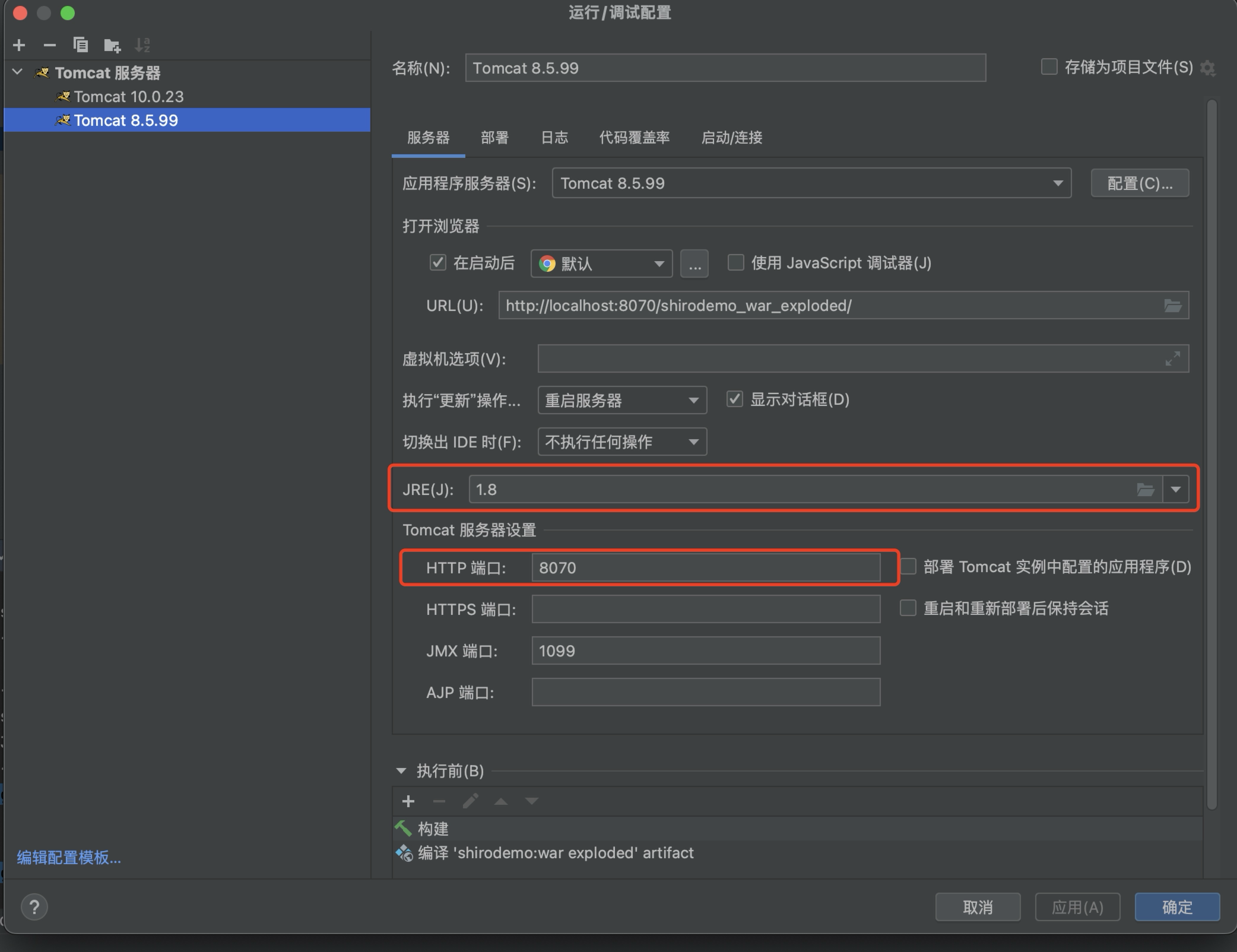Click the HTTP port field
The height and width of the screenshot is (952, 1237).
pyautogui.click(x=706, y=567)
